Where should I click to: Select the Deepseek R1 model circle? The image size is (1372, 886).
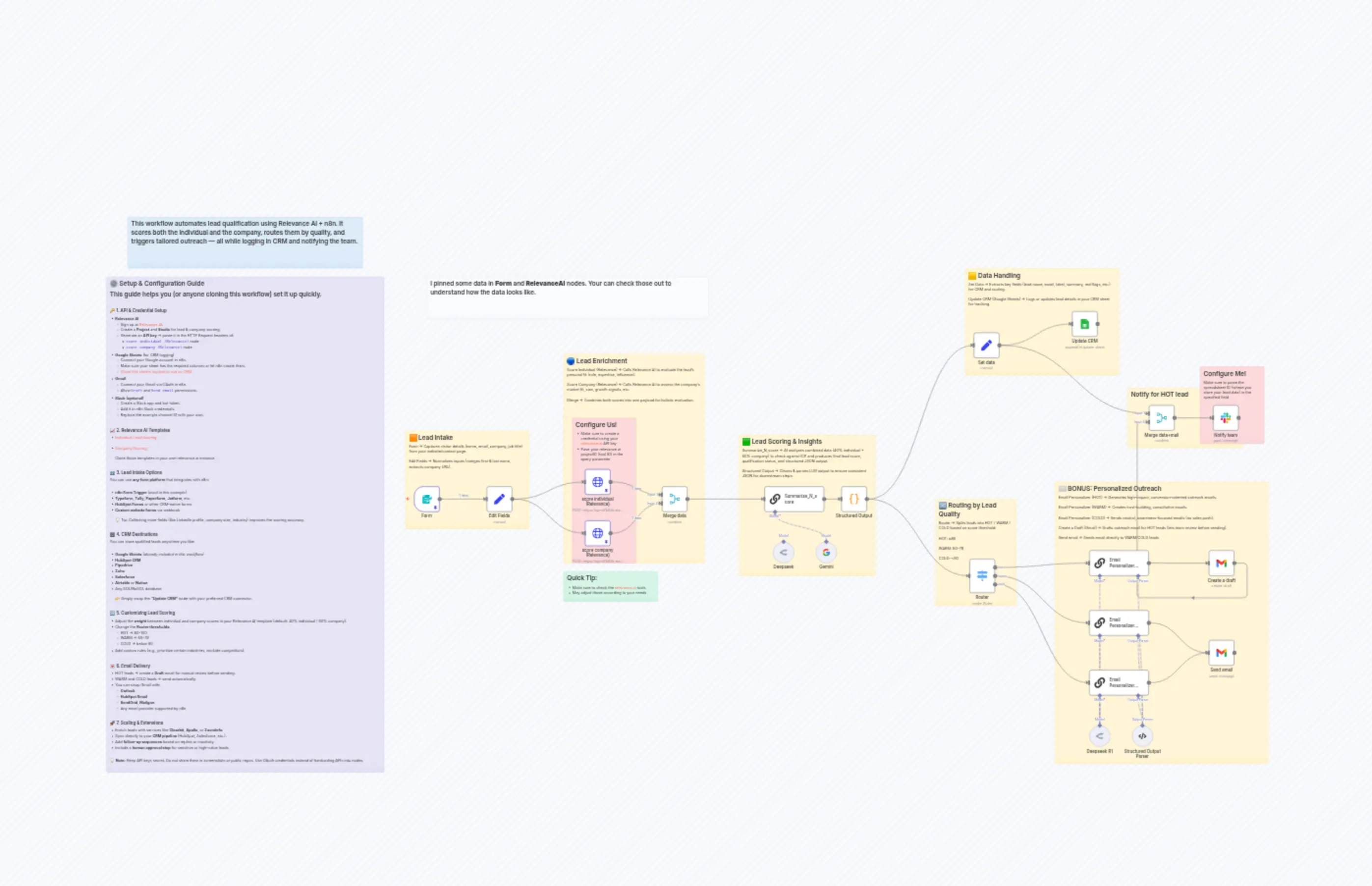tap(1099, 736)
